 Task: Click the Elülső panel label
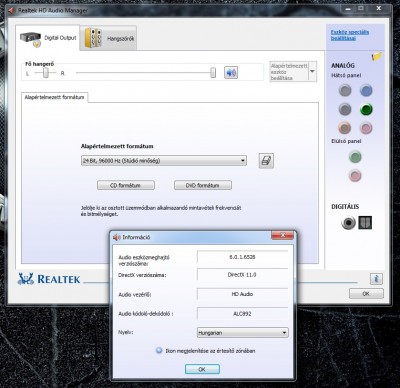click(346, 141)
